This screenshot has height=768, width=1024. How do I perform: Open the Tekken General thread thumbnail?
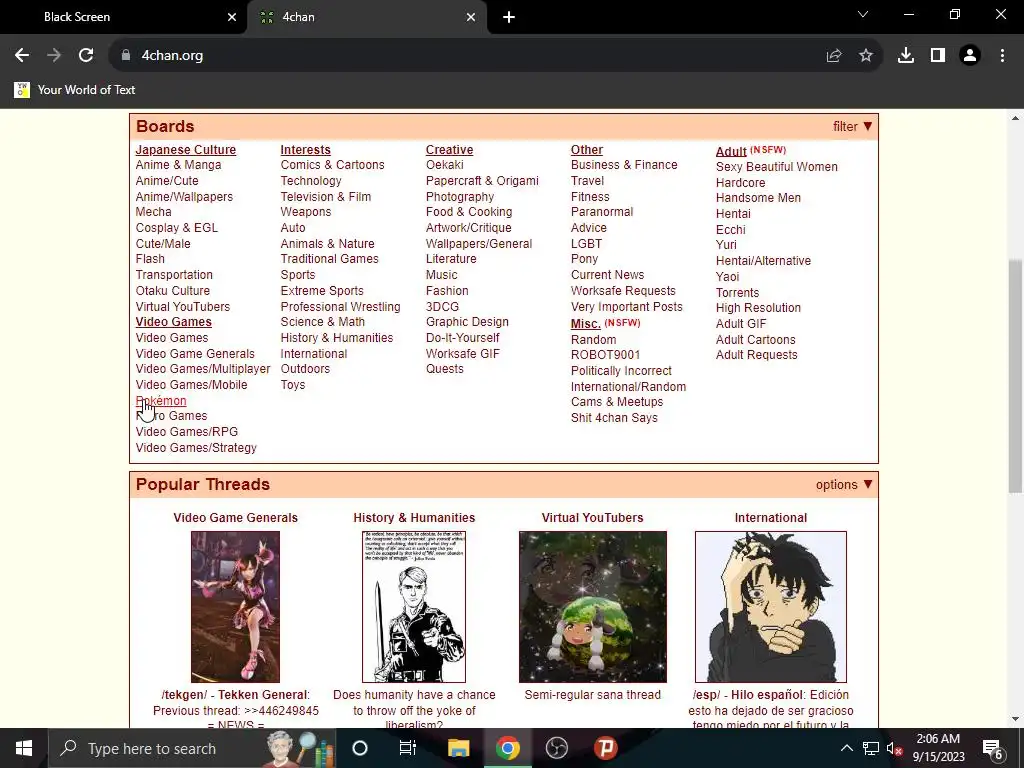pyautogui.click(x=235, y=607)
